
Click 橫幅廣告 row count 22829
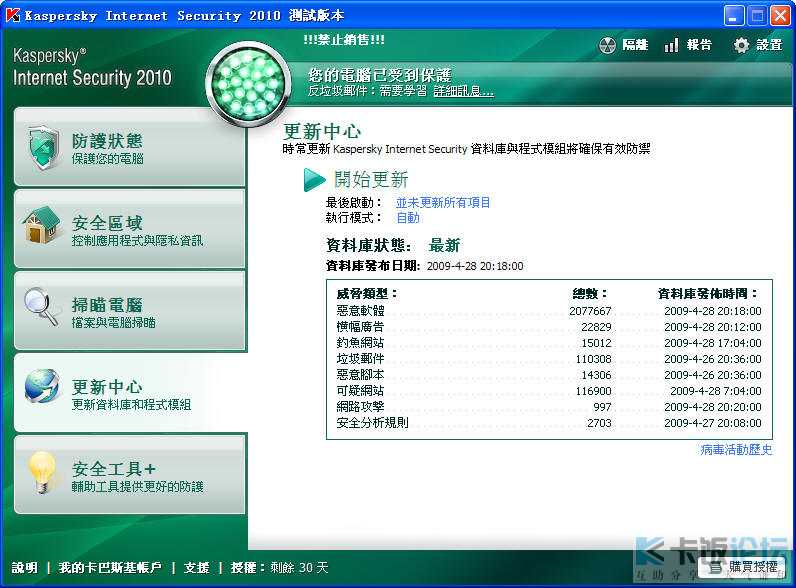coord(596,327)
